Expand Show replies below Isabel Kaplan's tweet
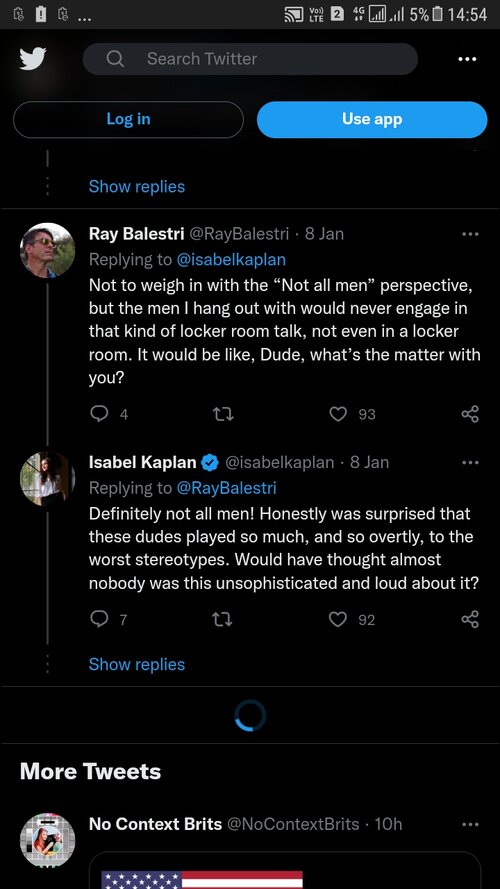The height and width of the screenshot is (889, 500). [x=137, y=664]
